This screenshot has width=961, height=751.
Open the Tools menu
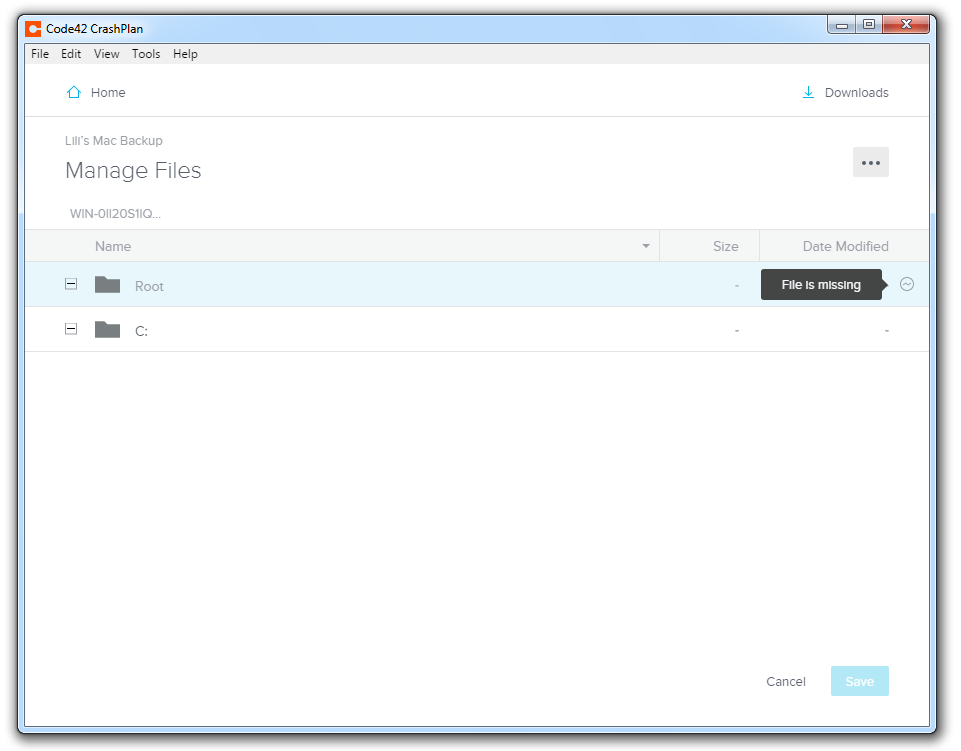[x=146, y=54]
